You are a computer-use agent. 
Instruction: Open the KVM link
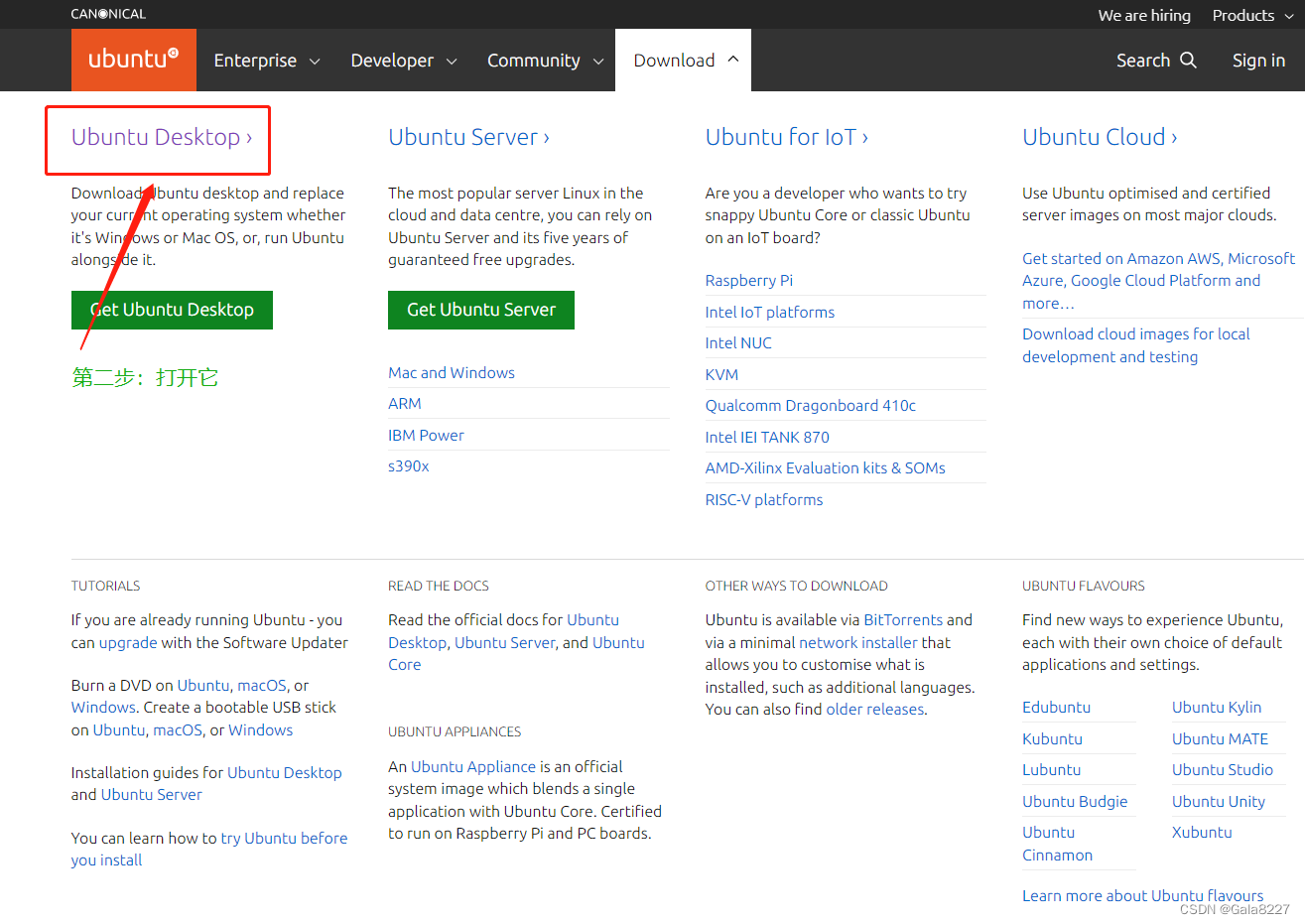pyautogui.click(x=721, y=374)
